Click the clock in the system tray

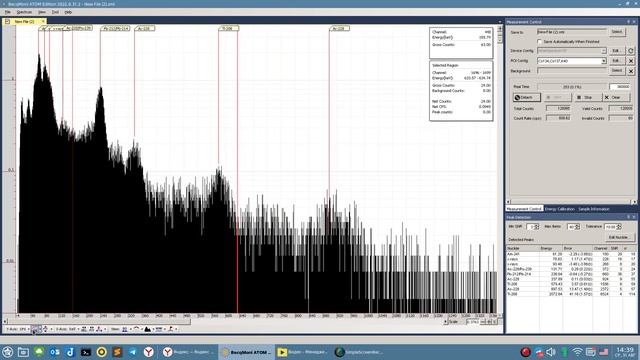625,352
